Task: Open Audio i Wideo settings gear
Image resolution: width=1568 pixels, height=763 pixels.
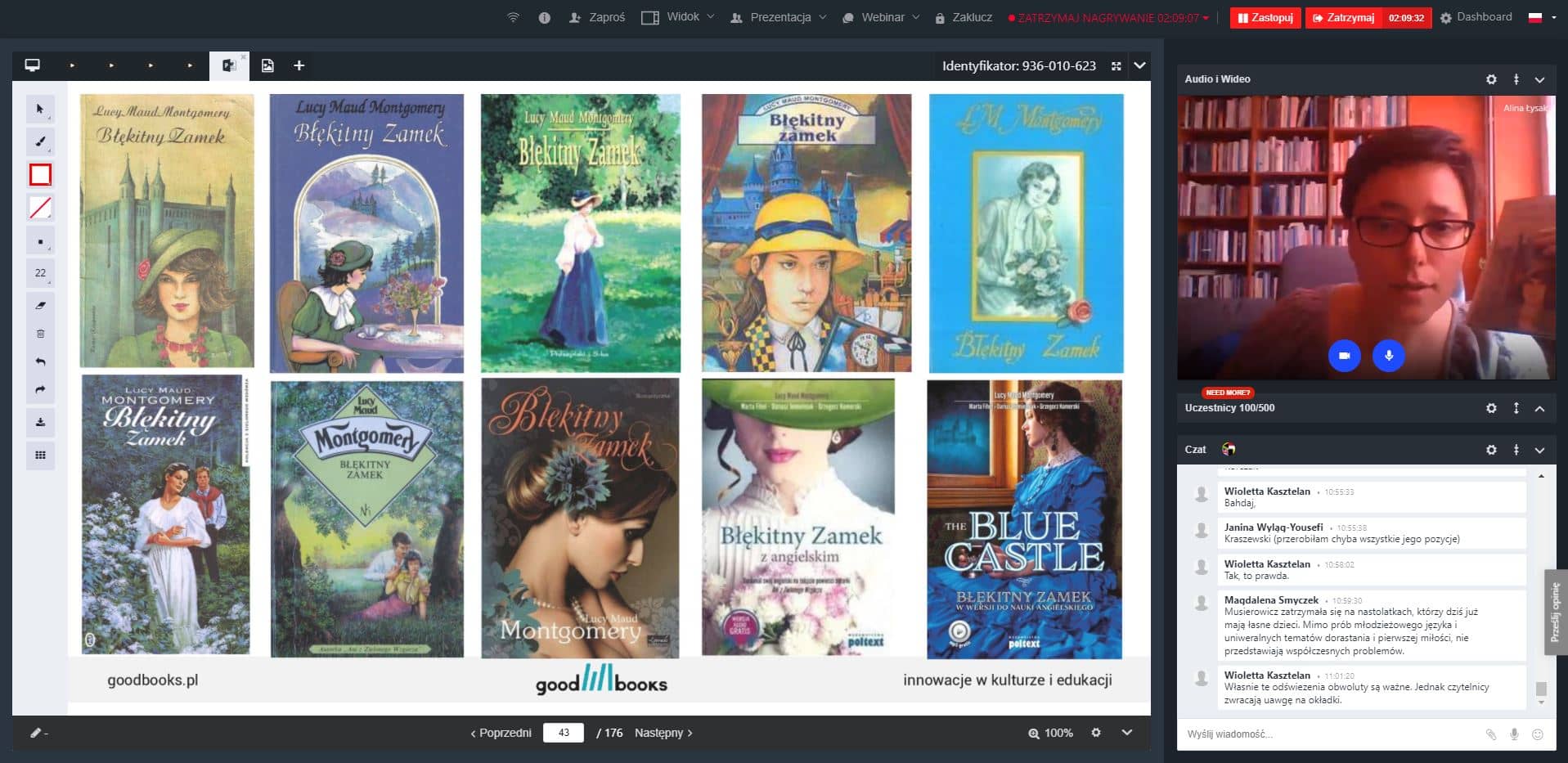Action: click(1491, 79)
